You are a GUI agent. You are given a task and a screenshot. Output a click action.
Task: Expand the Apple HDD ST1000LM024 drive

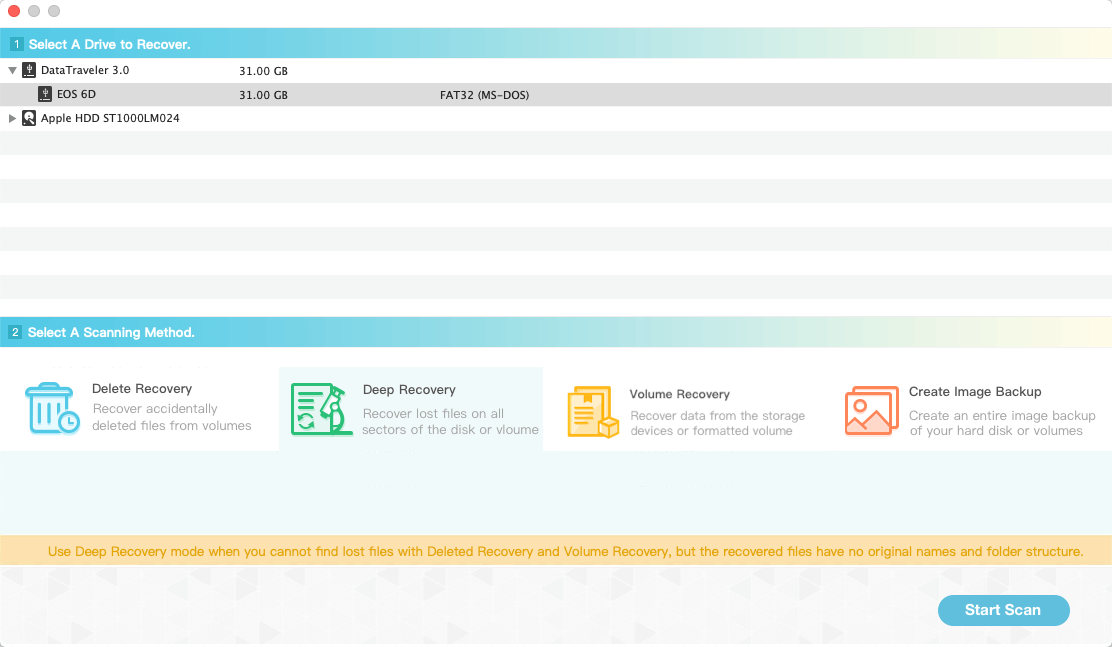pos(12,118)
